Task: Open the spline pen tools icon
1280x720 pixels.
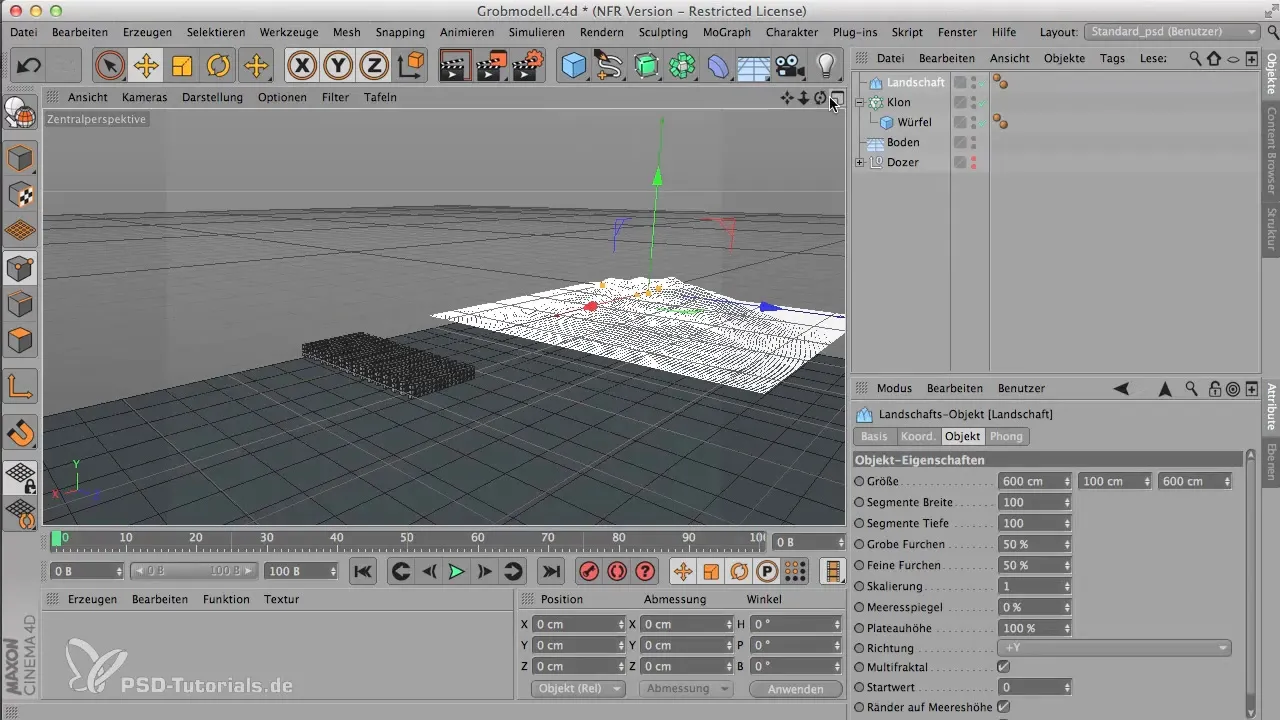Action: click(x=610, y=66)
